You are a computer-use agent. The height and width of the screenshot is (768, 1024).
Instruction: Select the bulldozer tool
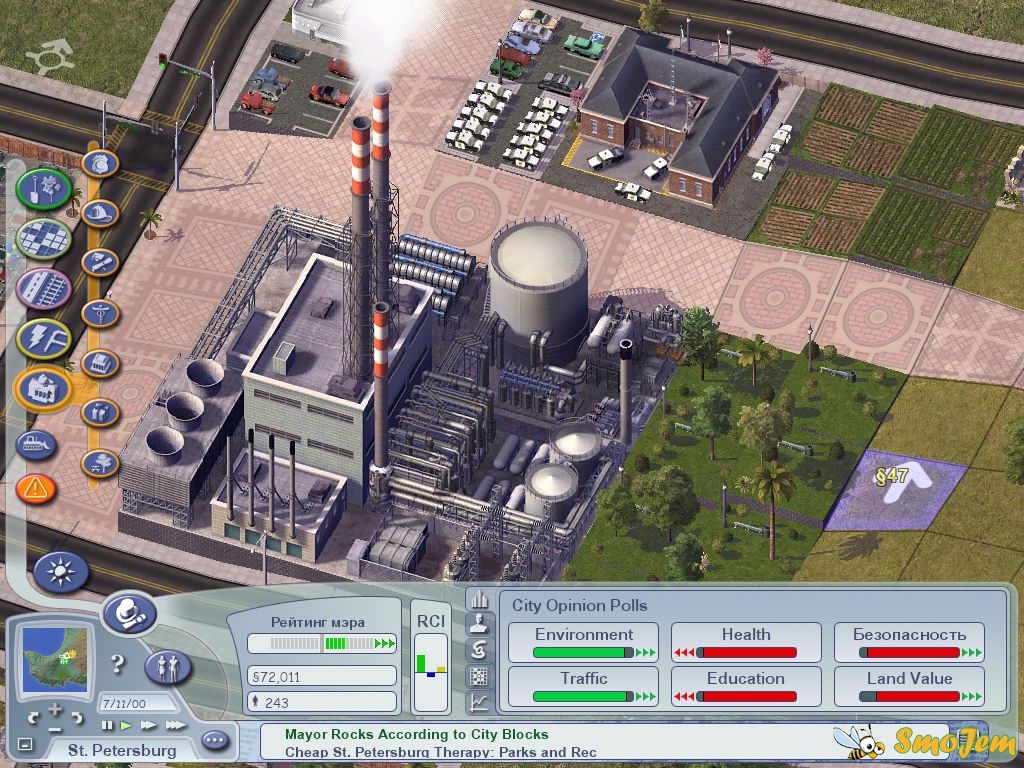(36, 446)
